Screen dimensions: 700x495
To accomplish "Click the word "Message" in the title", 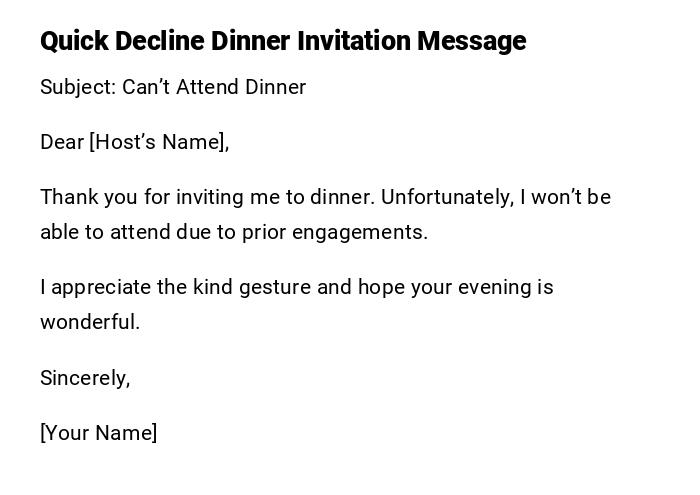I will pyautogui.click(x=471, y=41).
